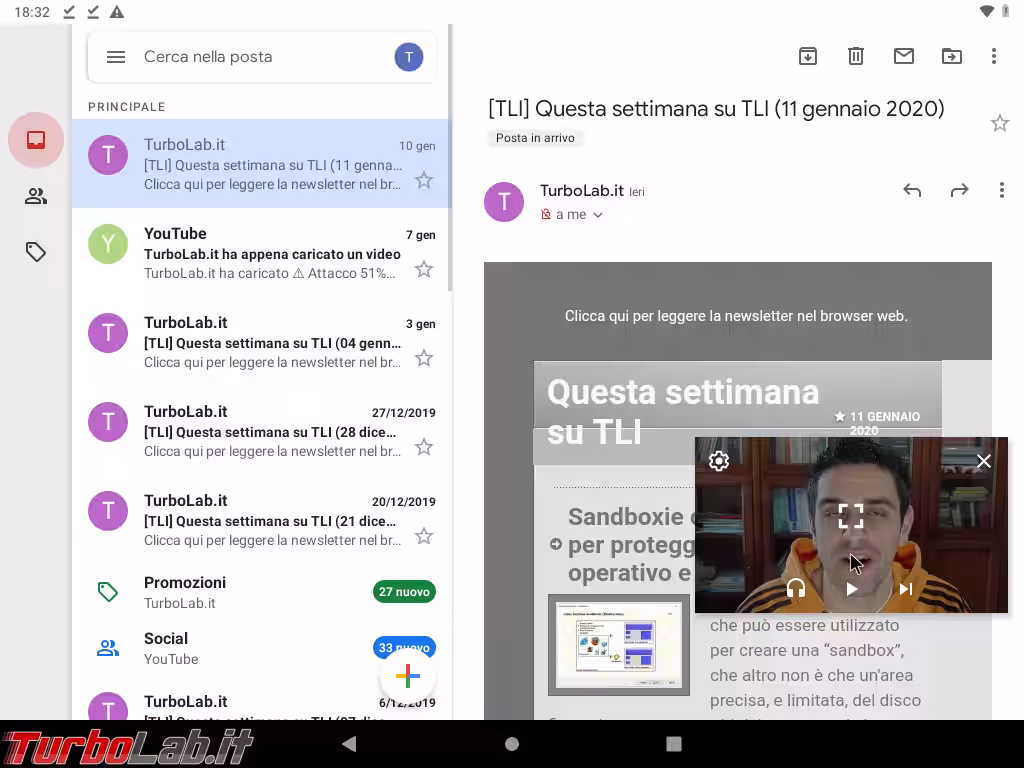Viewport: 1024px width, 768px height.
Task: Mark email as unread envelope icon
Action: (904, 57)
